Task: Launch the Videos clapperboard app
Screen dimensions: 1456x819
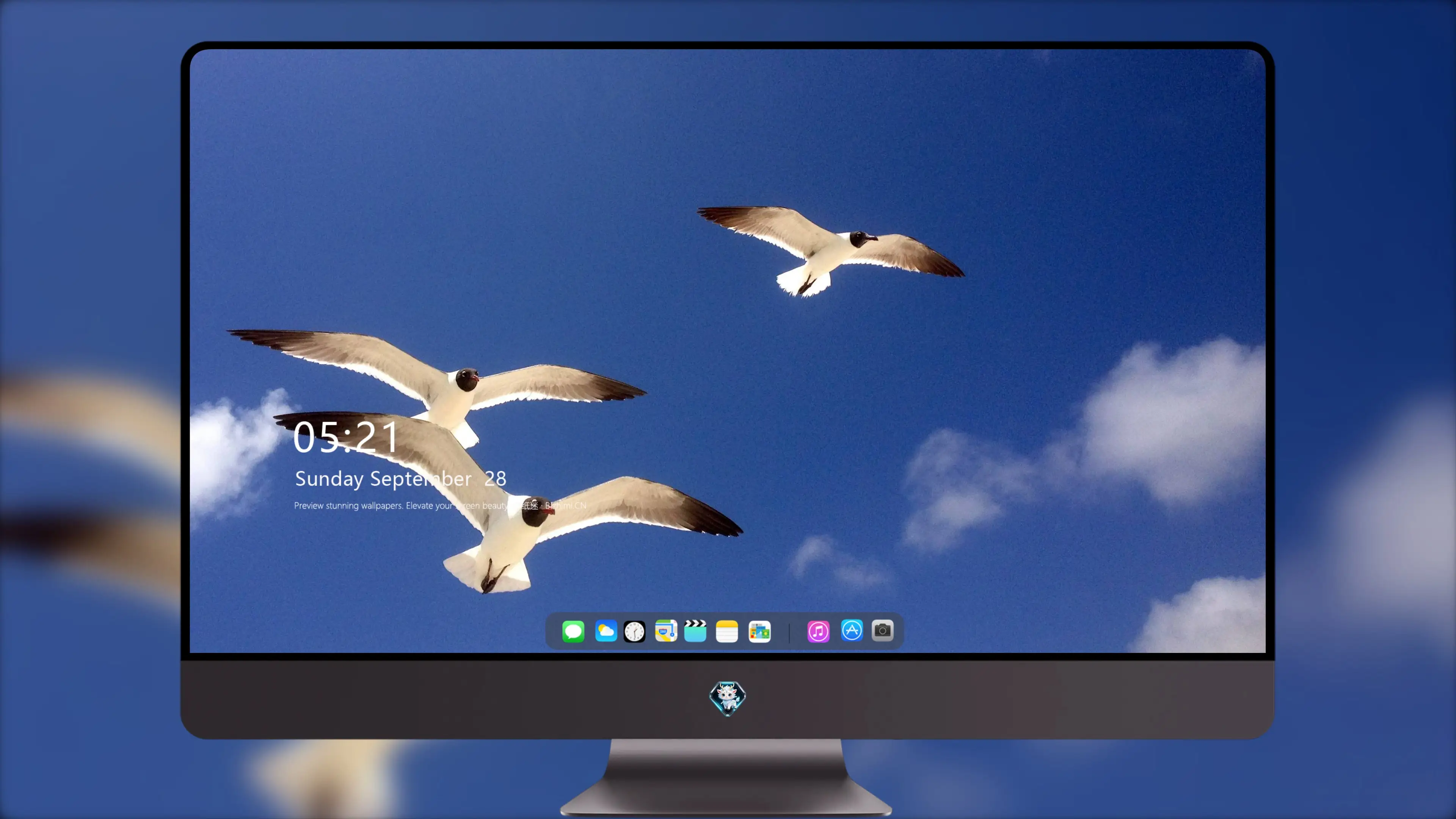Action: (695, 631)
